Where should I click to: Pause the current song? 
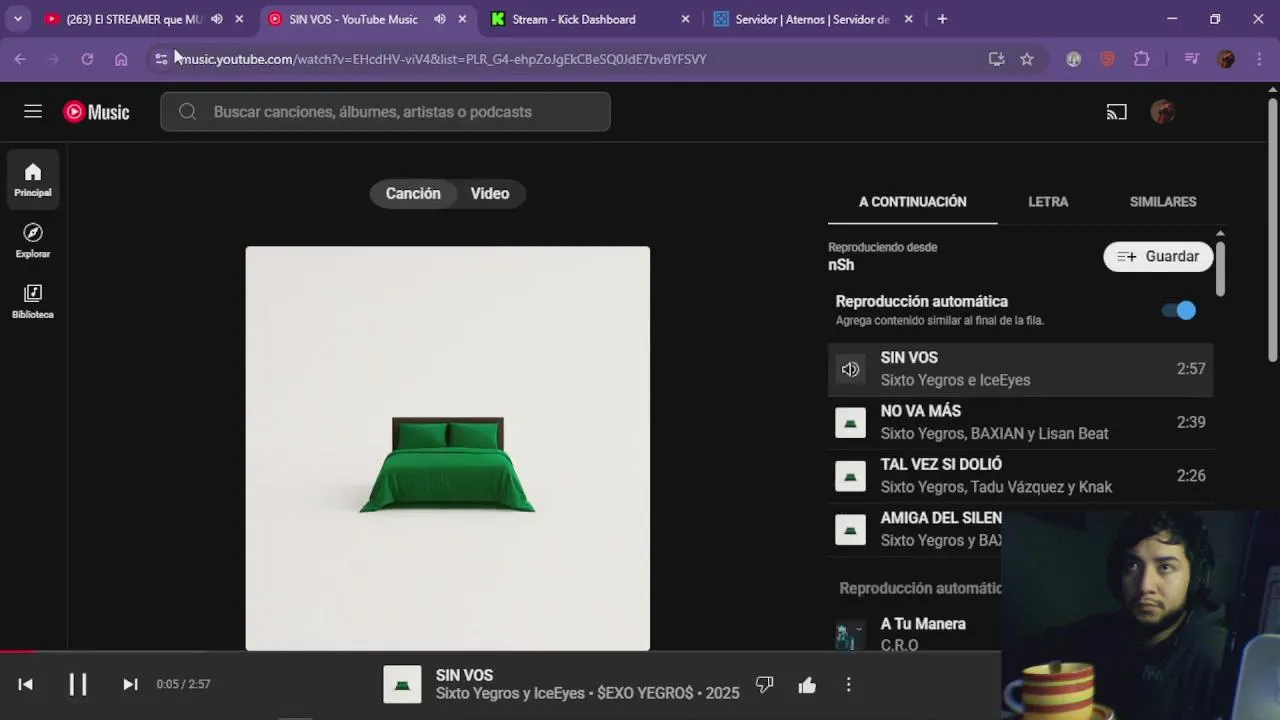78,684
